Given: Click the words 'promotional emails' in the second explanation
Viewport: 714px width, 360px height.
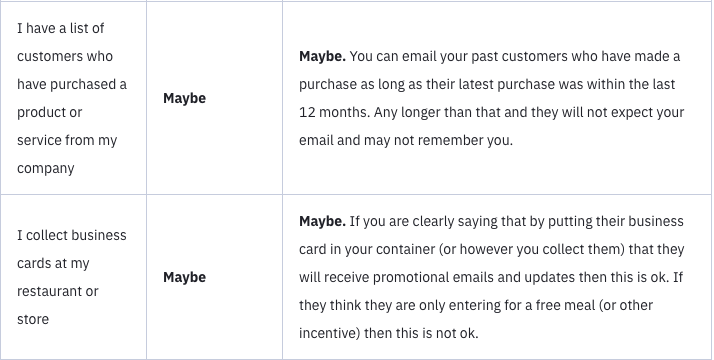Looking at the screenshot, I should pos(433,277).
